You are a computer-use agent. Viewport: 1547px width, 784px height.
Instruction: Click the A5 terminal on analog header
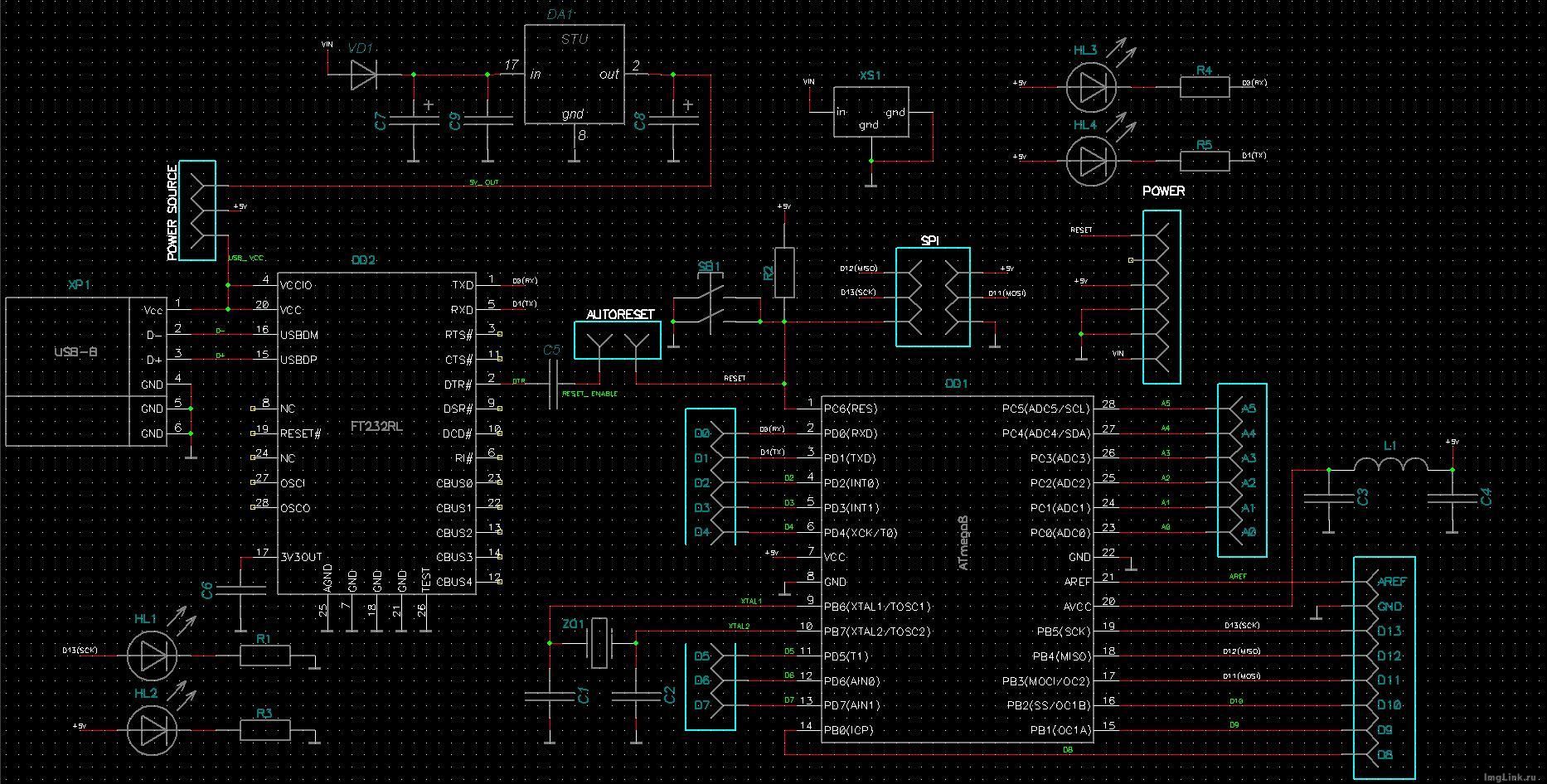1248,409
